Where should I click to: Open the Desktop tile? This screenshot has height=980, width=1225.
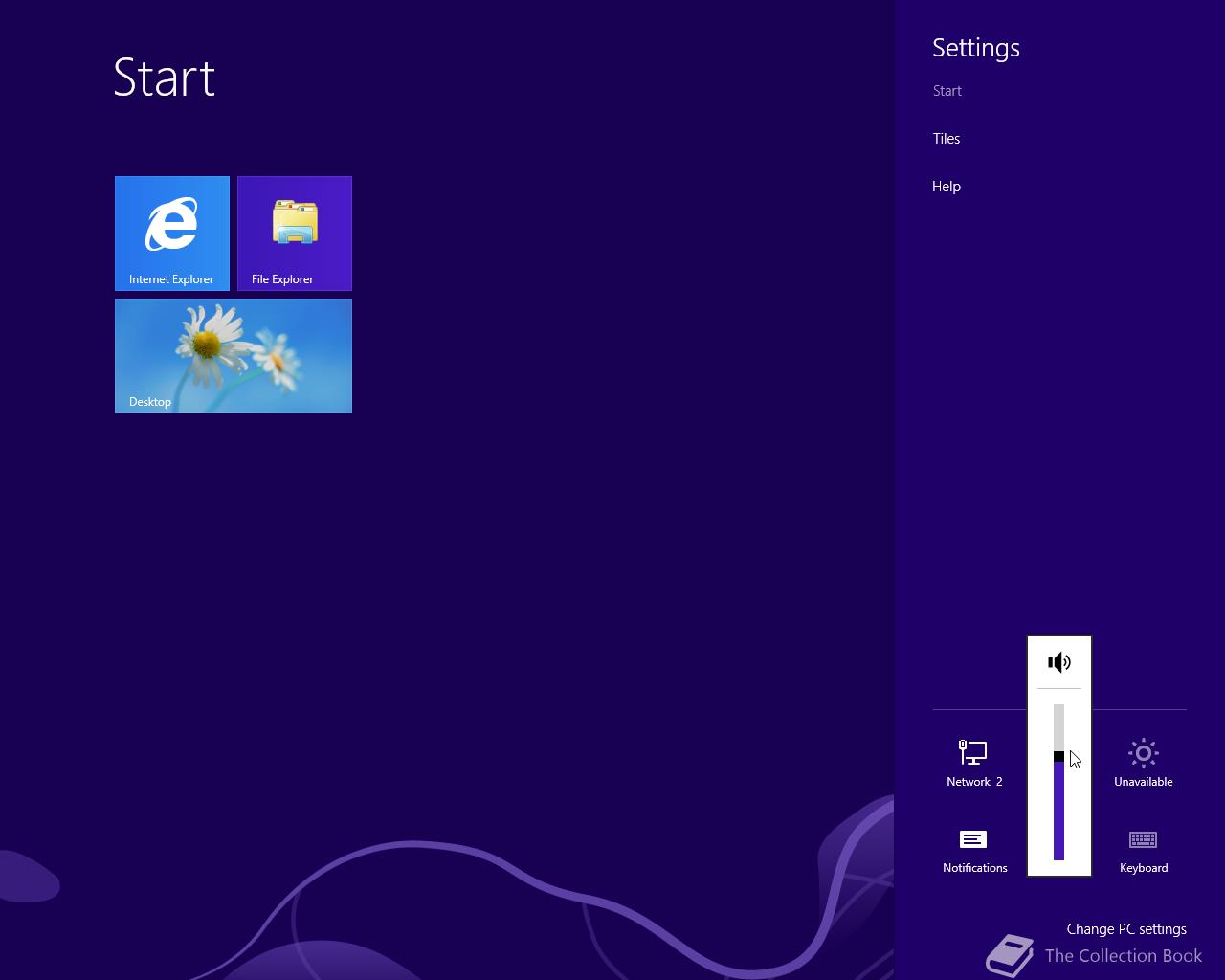click(x=234, y=356)
